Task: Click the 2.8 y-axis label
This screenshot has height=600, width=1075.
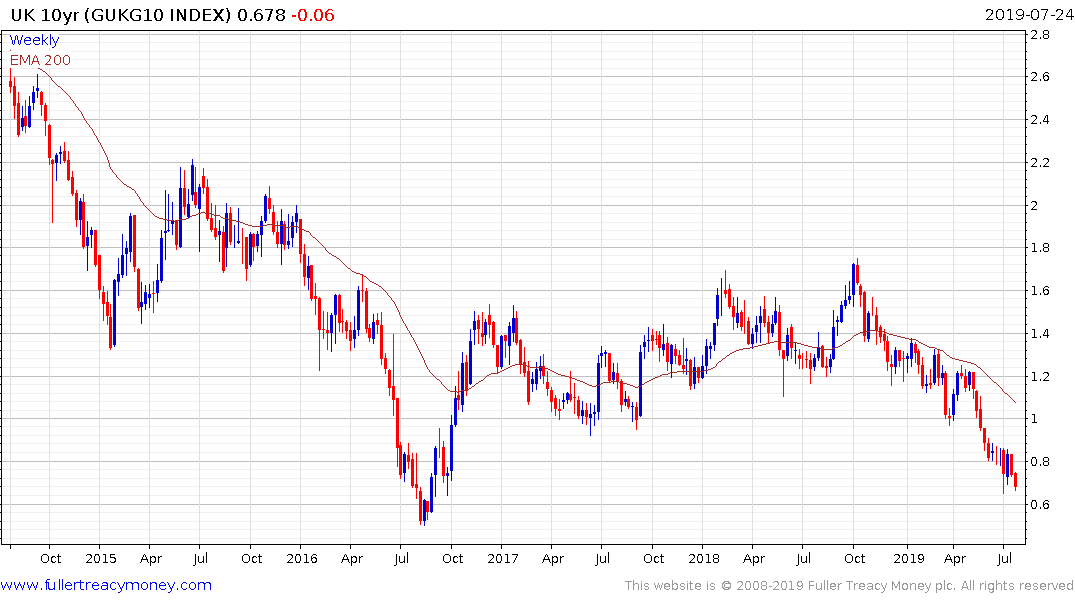Action: tap(1040, 35)
